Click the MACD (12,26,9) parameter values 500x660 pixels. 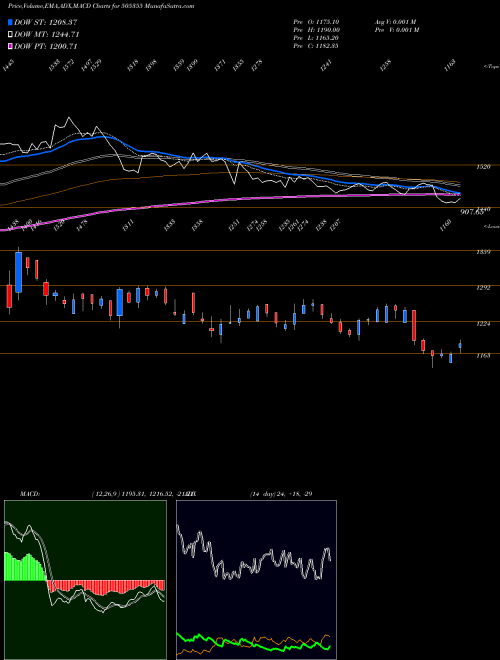pyautogui.click(x=143, y=494)
